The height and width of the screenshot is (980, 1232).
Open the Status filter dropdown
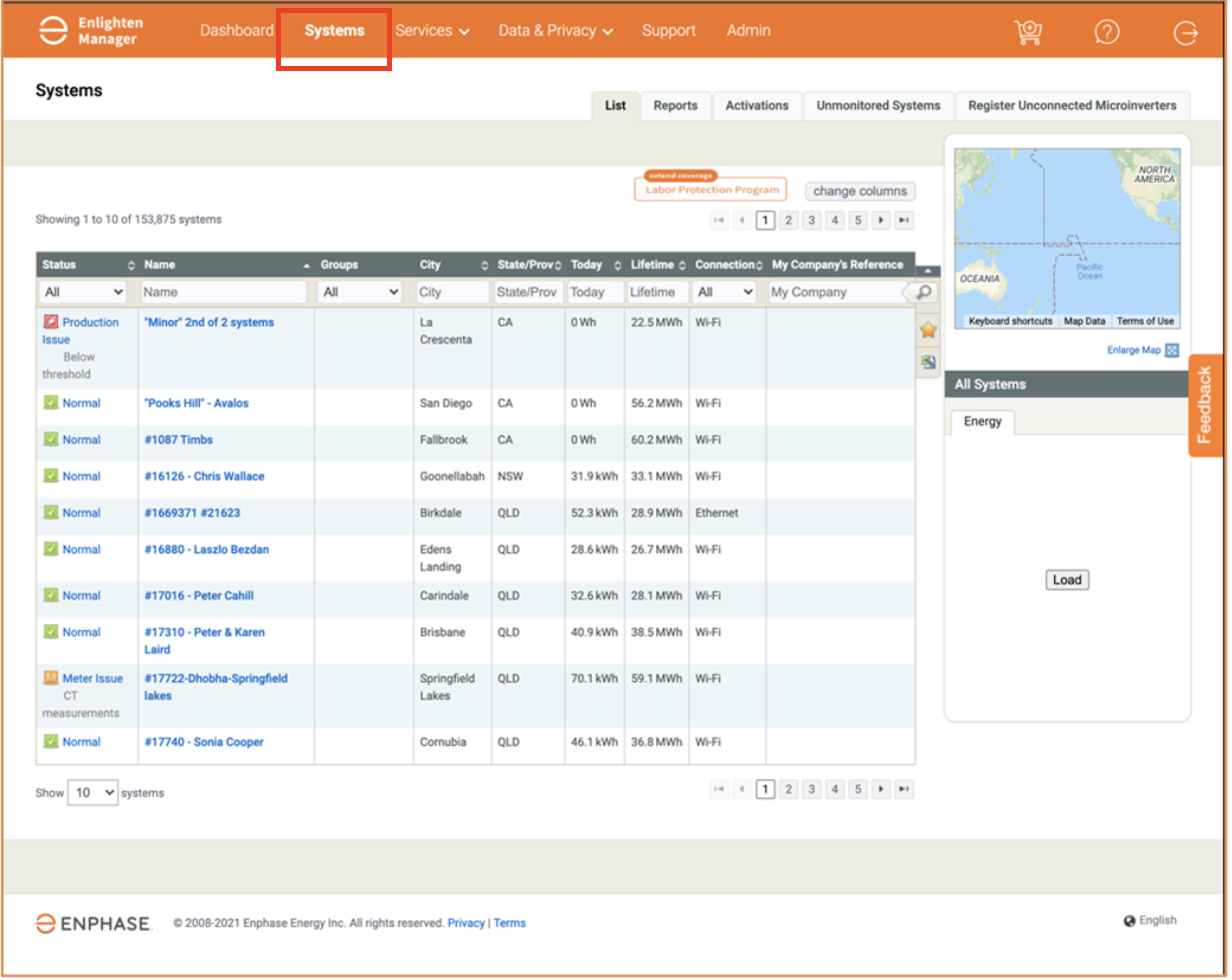pos(84,292)
